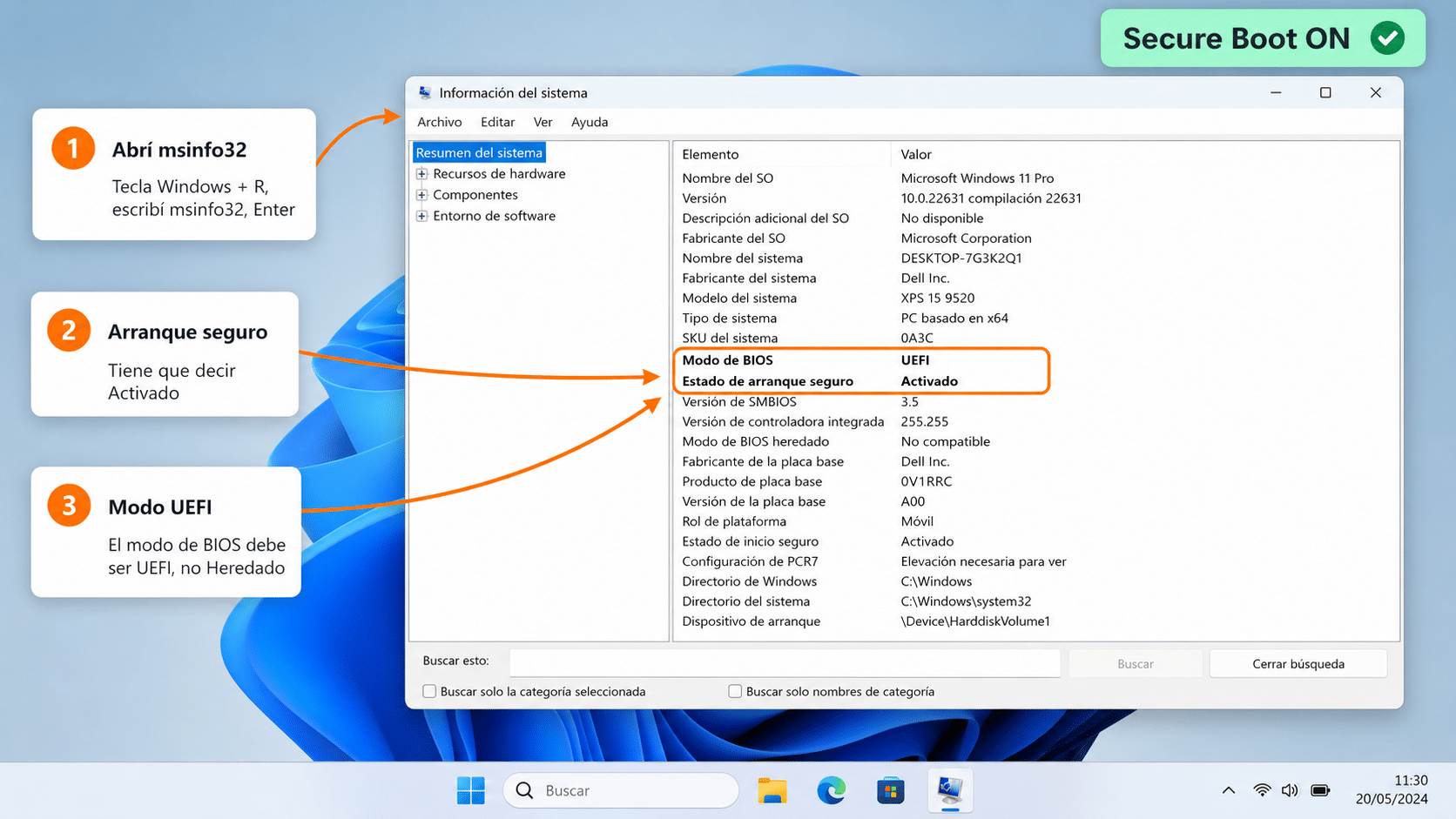This screenshot has width=1456, height=819.
Task: Click Cerrar búsqueda button
Action: (x=1298, y=663)
